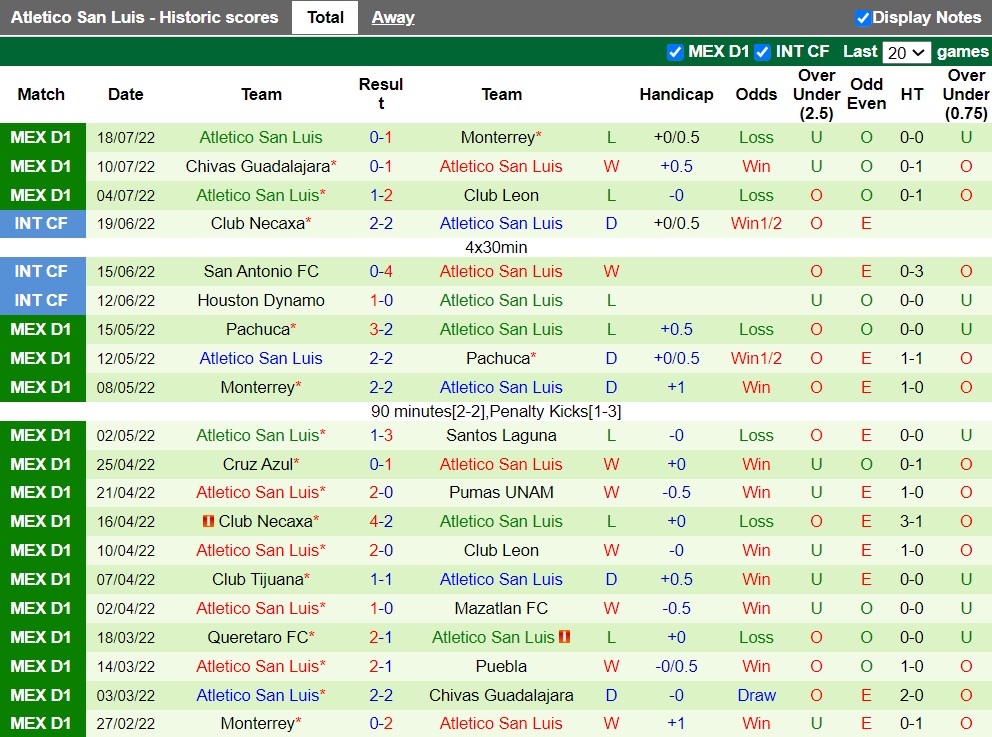Click the 4x30min match note

[x=496, y=247]
